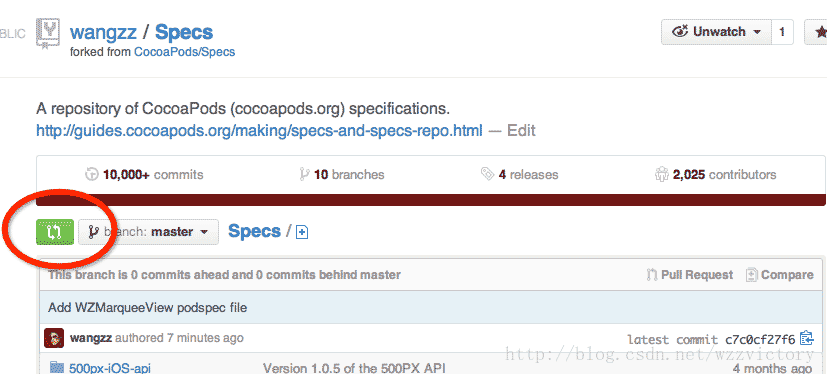The image size is (827, 374).
Task: Copy commit SHA with clipboard icon
Action: [x=806, y=338]
